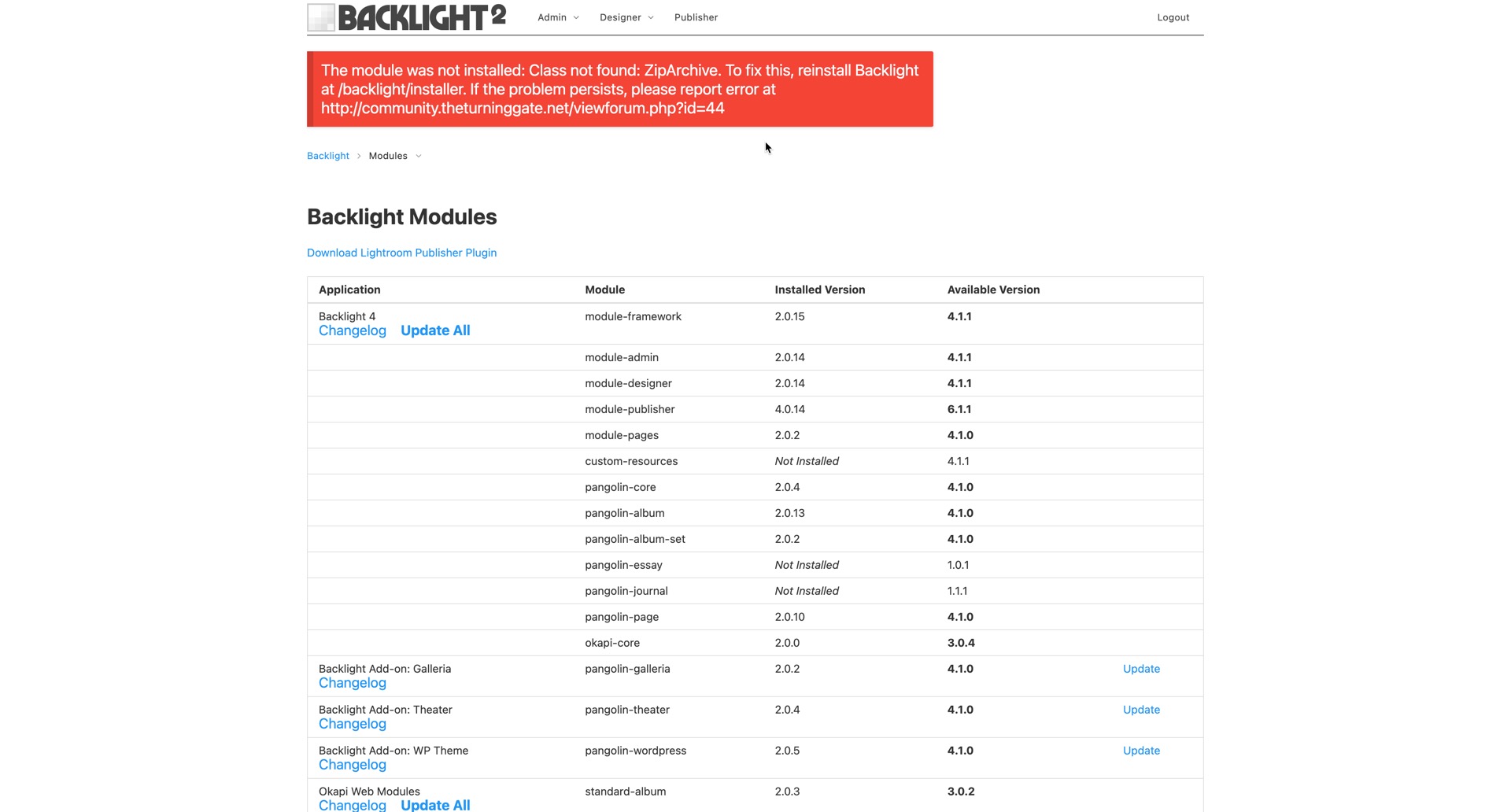The height and width of the screenshot is (812, 1511).
Task: Open Changelog for Okapi Web Modules
Action: click(353, 805)
